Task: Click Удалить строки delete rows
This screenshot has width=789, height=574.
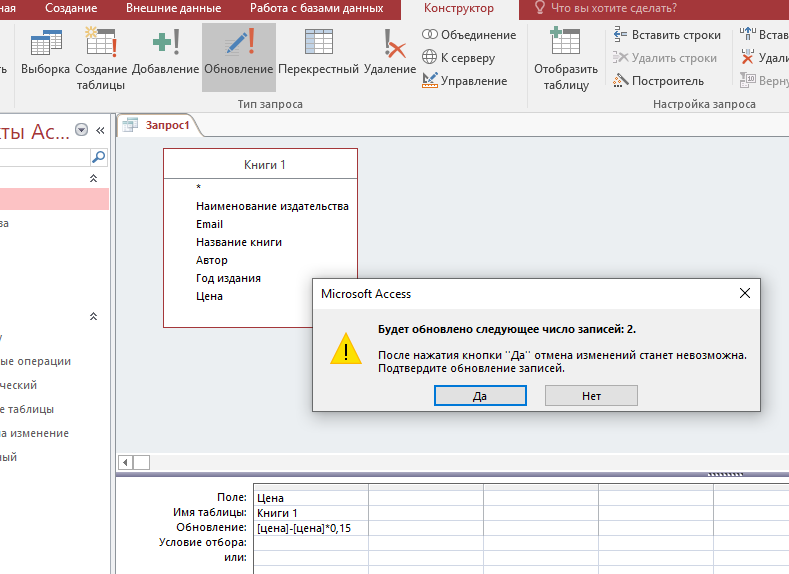Action: tap(665, 58)
